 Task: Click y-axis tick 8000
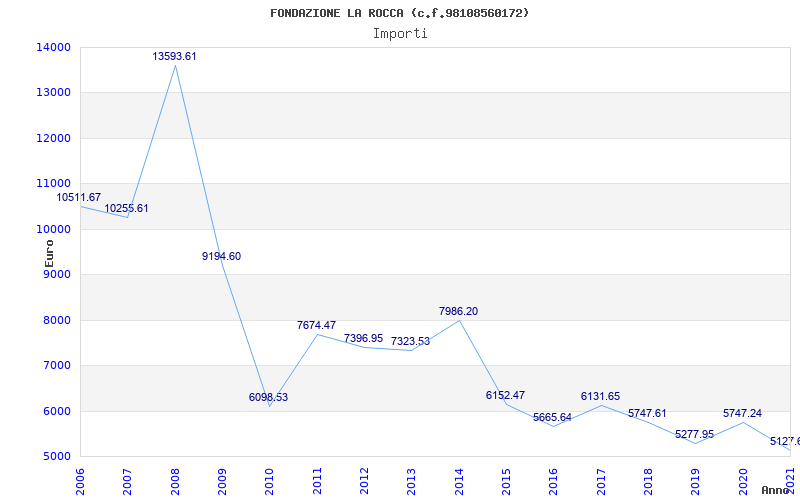coord(56,320)
